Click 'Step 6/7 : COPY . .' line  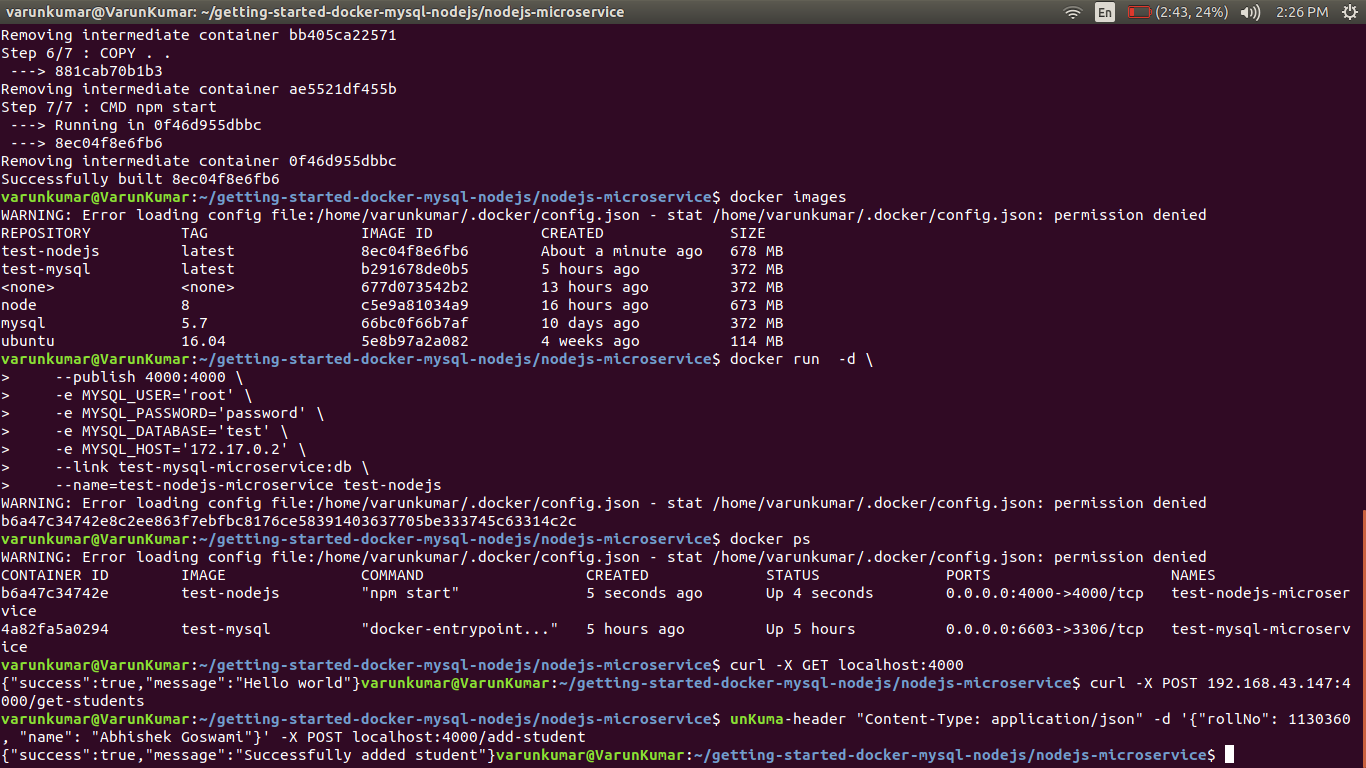coord(86,53)
